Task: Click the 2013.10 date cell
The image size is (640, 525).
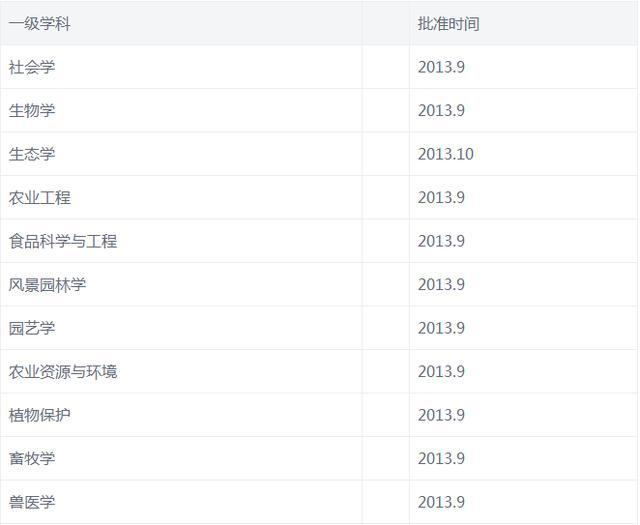Action: click(446, 154)
